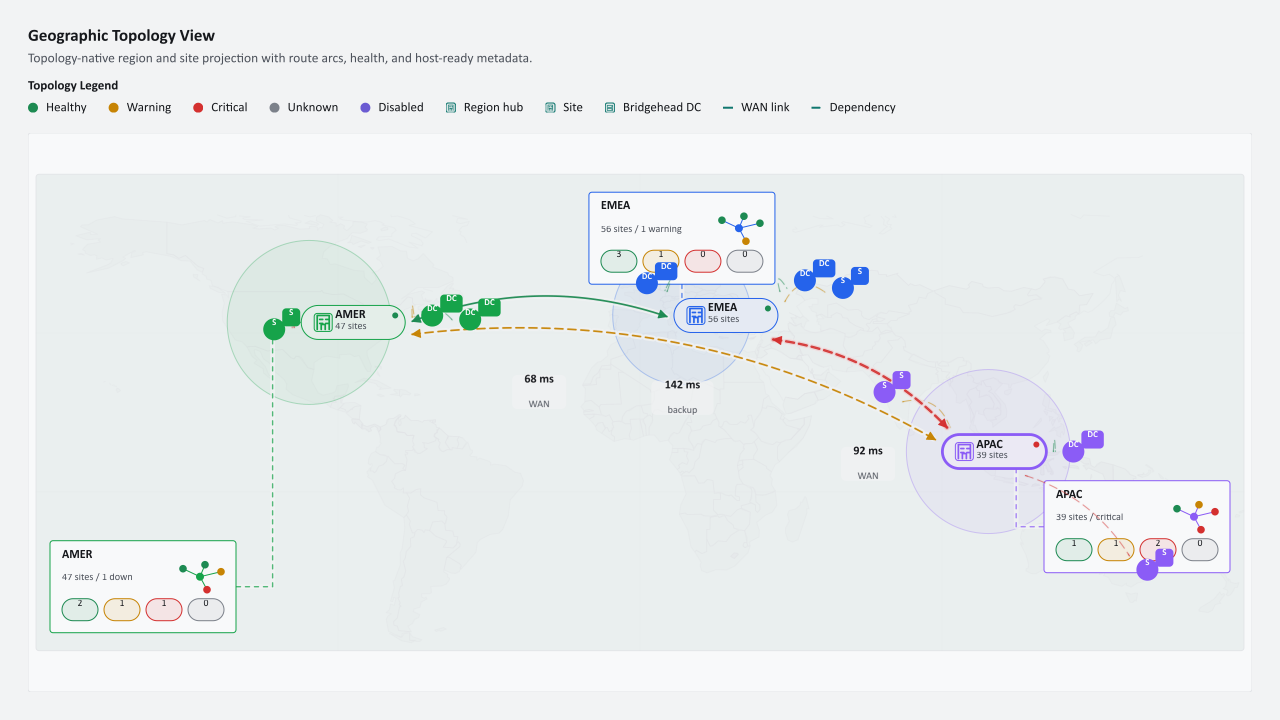Click the APAC hub building icon
1280x720 pixels.
point(964,451)
